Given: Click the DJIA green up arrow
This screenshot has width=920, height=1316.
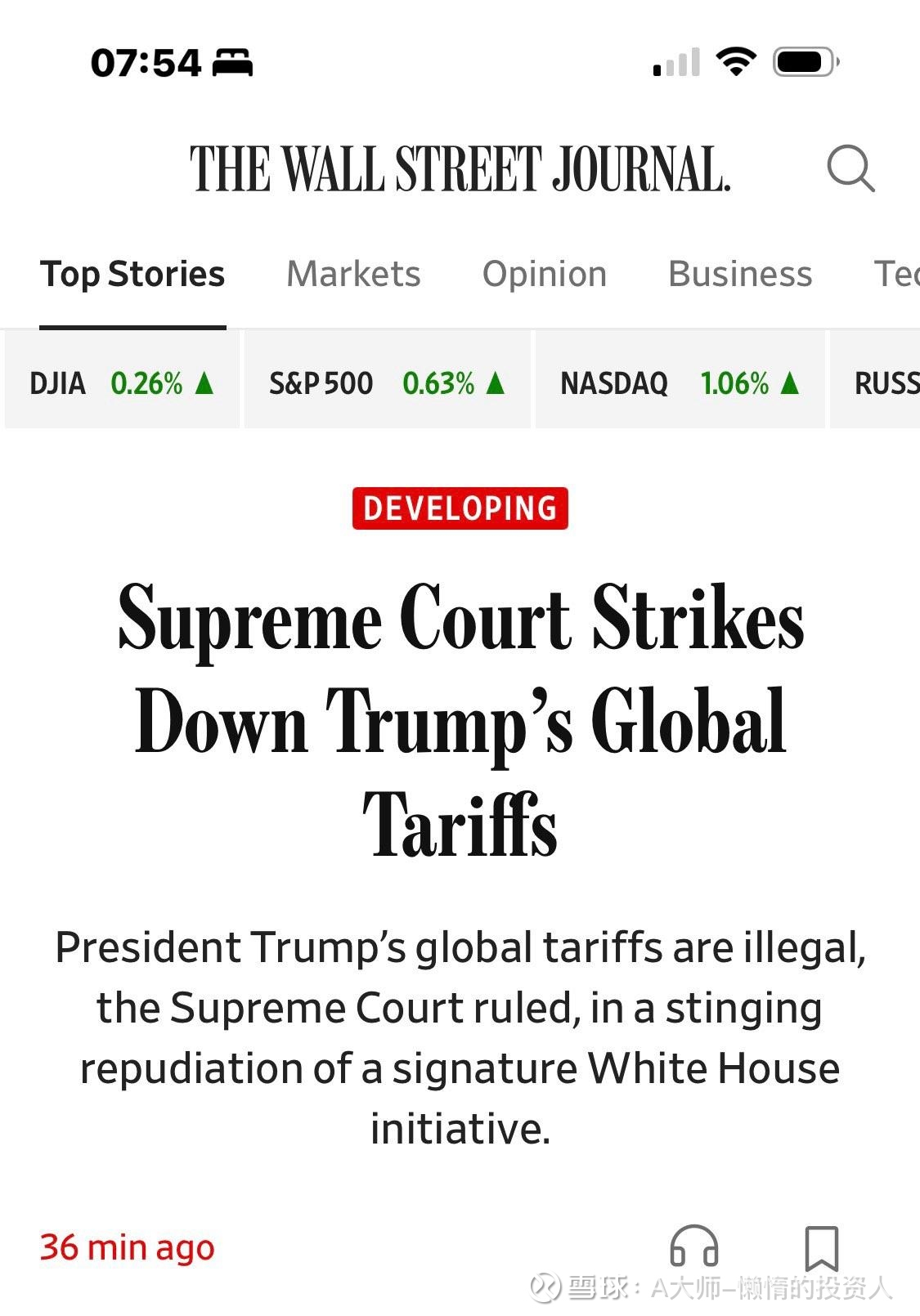Looking at the screenshot, I should [x=204, y=383].
